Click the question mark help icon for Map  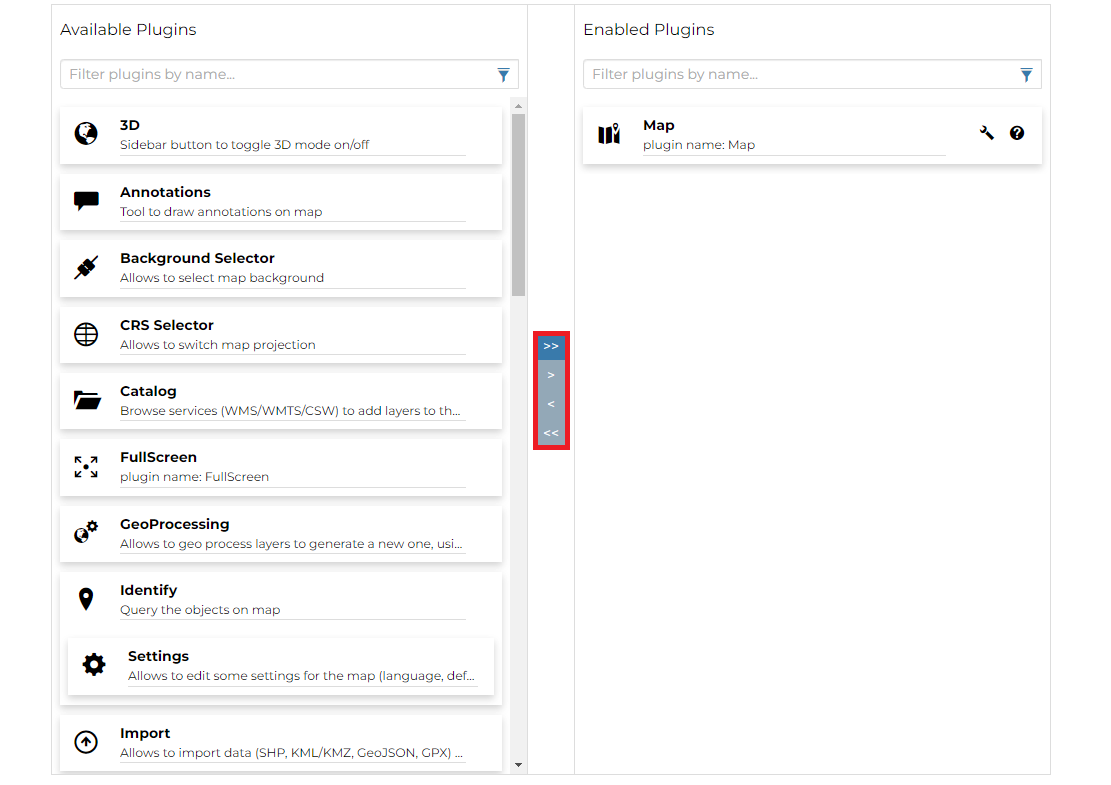(x=1017, y=132)
